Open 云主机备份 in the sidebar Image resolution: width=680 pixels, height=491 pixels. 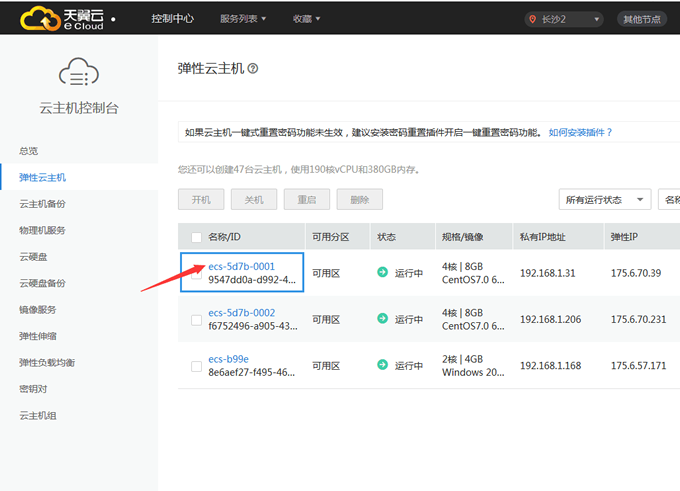pyautogui.click(x=42, y=204)
